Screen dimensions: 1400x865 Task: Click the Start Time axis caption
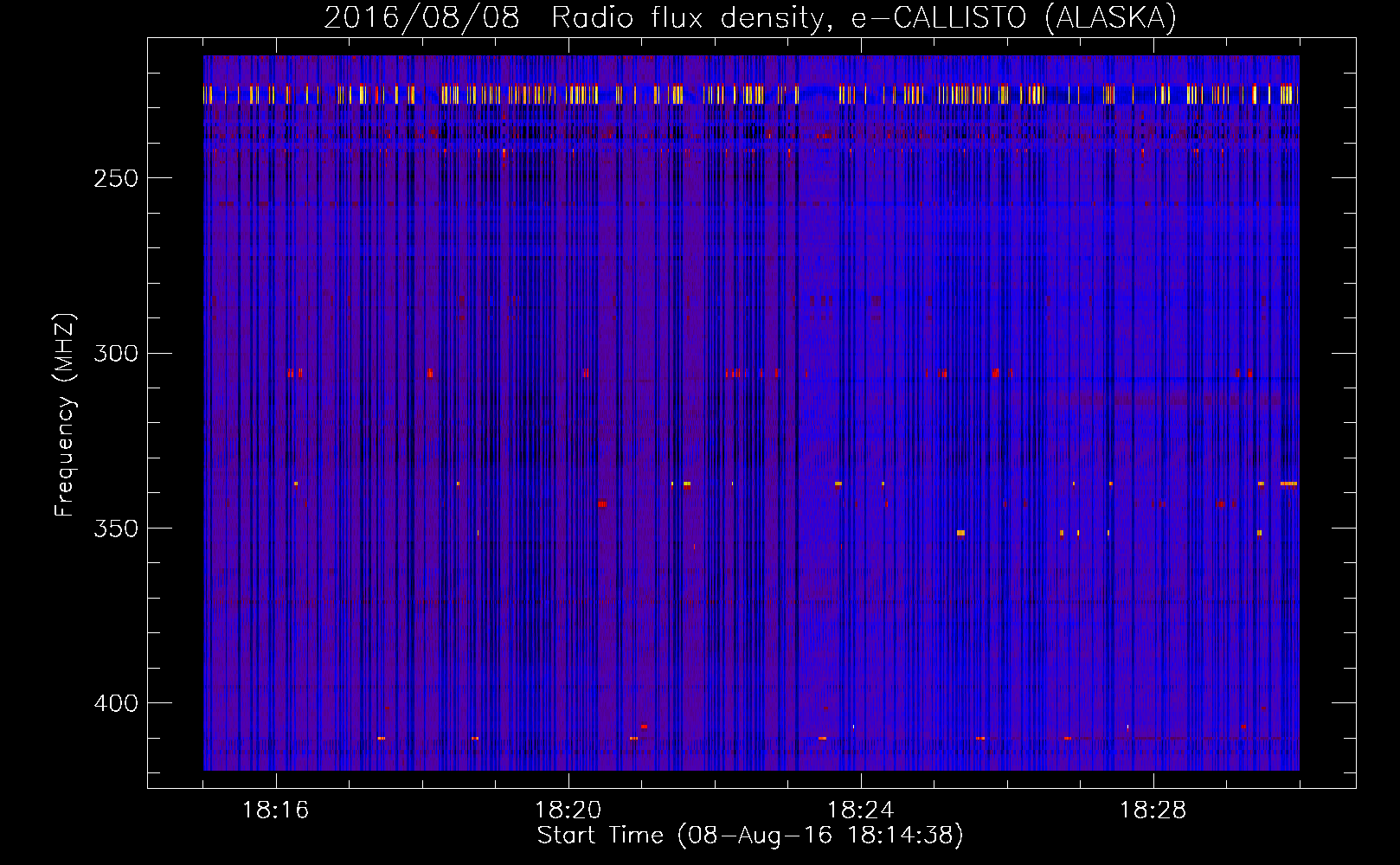(750, 836)
